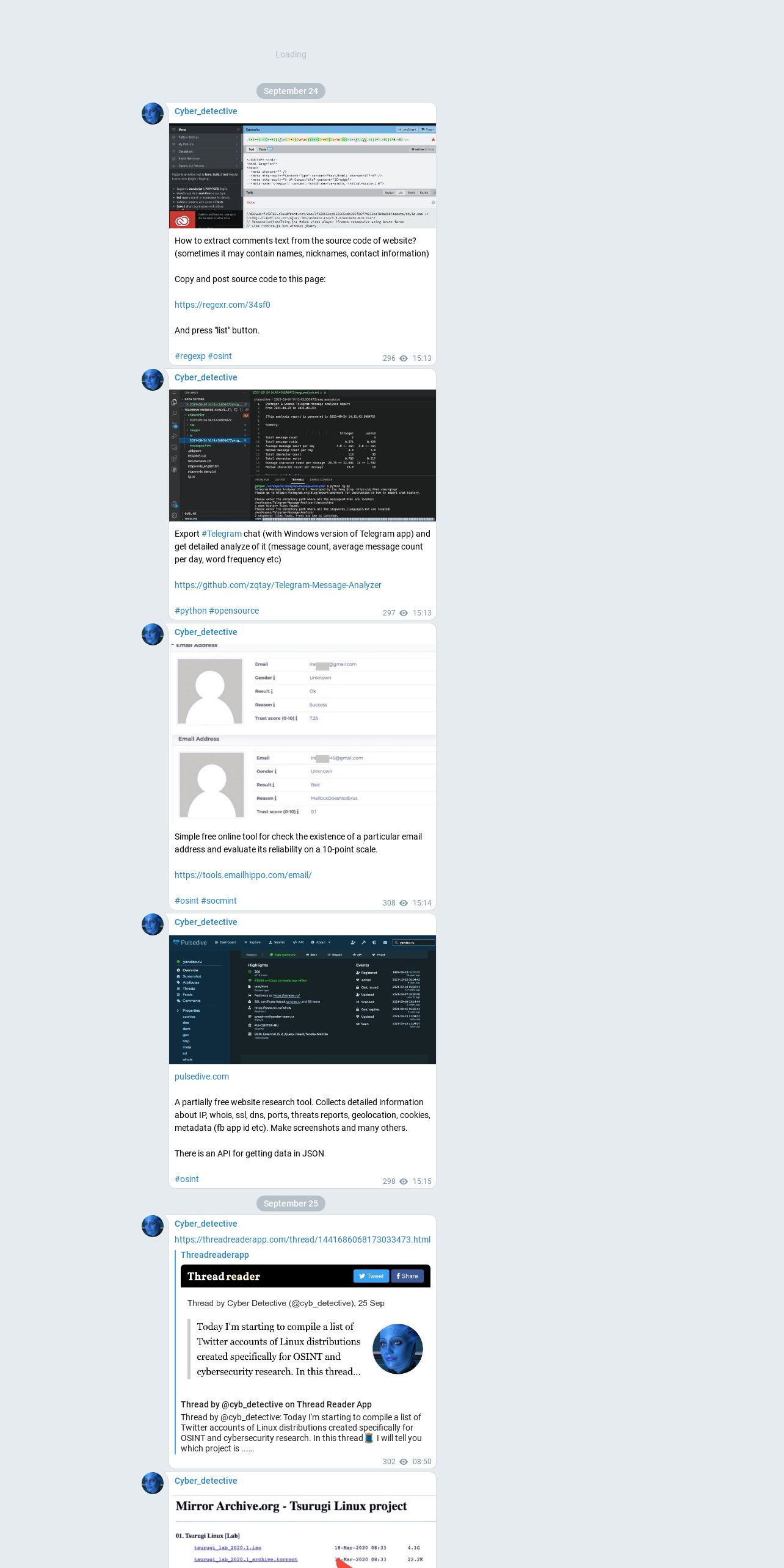
Task: Click Cyber_detective name on emailhippo post
Action: click(x=206, y=632)
